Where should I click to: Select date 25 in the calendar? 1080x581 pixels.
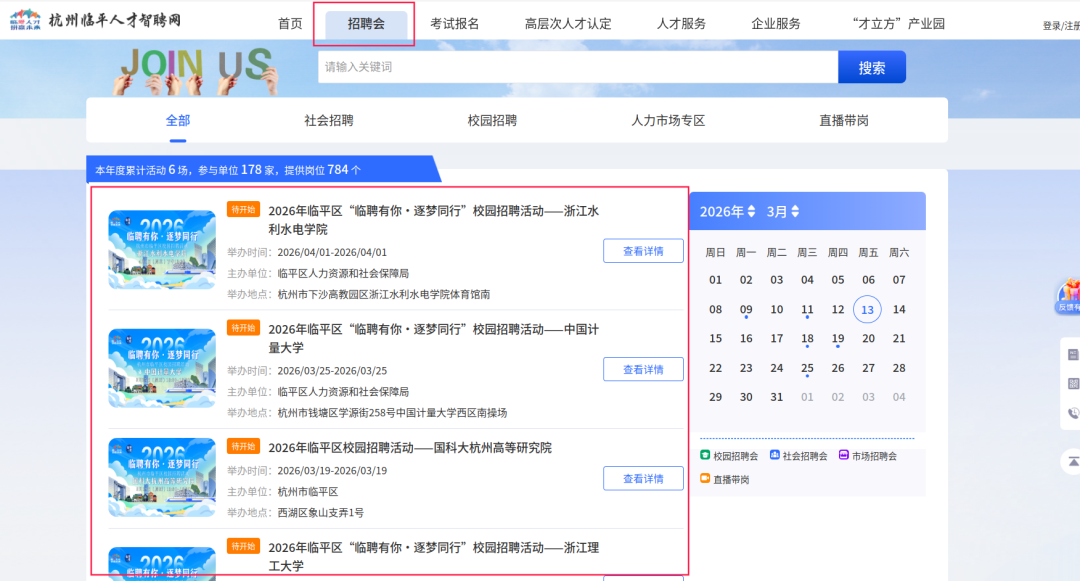[x=807, y=368]
